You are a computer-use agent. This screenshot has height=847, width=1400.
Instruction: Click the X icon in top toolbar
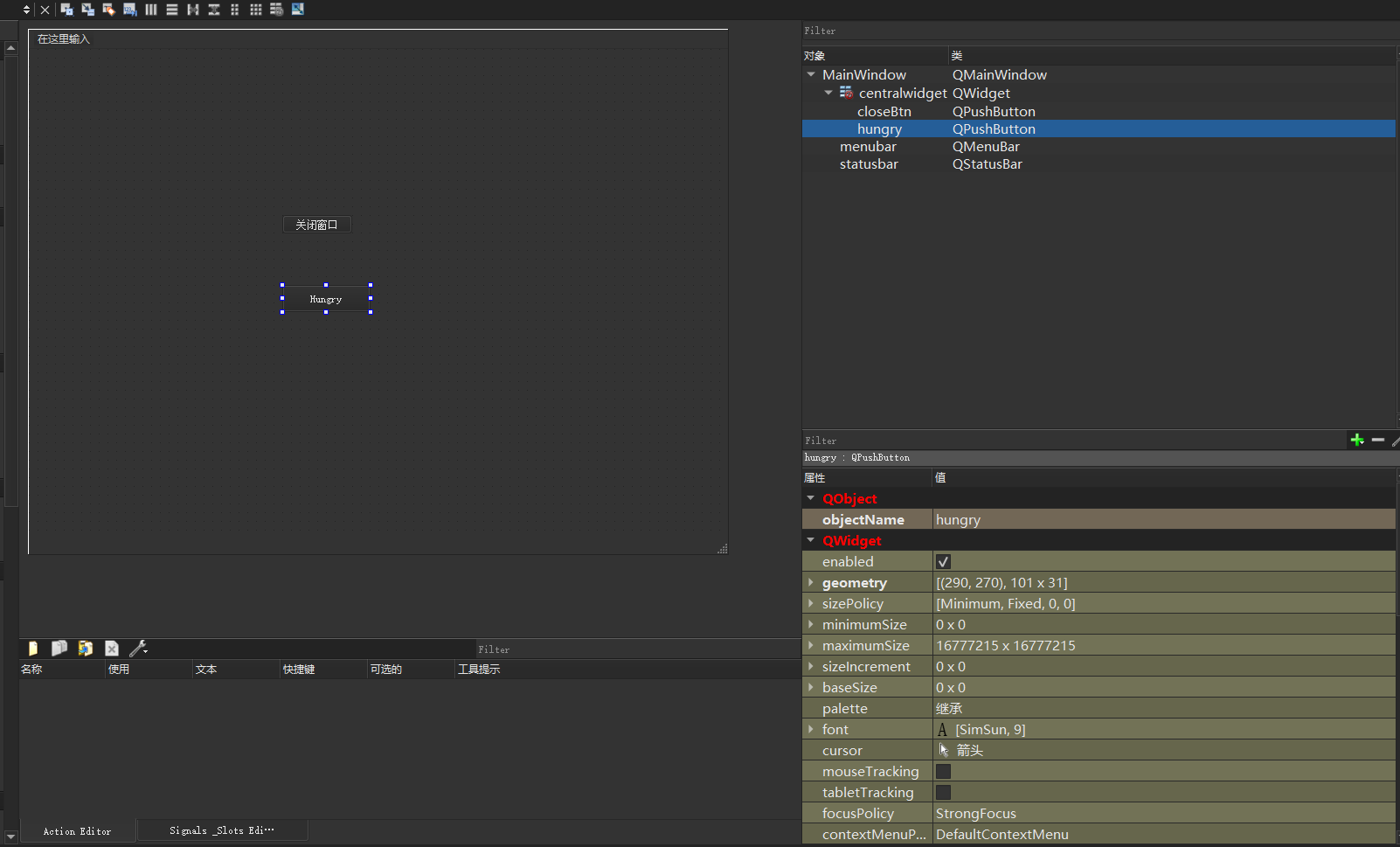(x=45, y=10)
